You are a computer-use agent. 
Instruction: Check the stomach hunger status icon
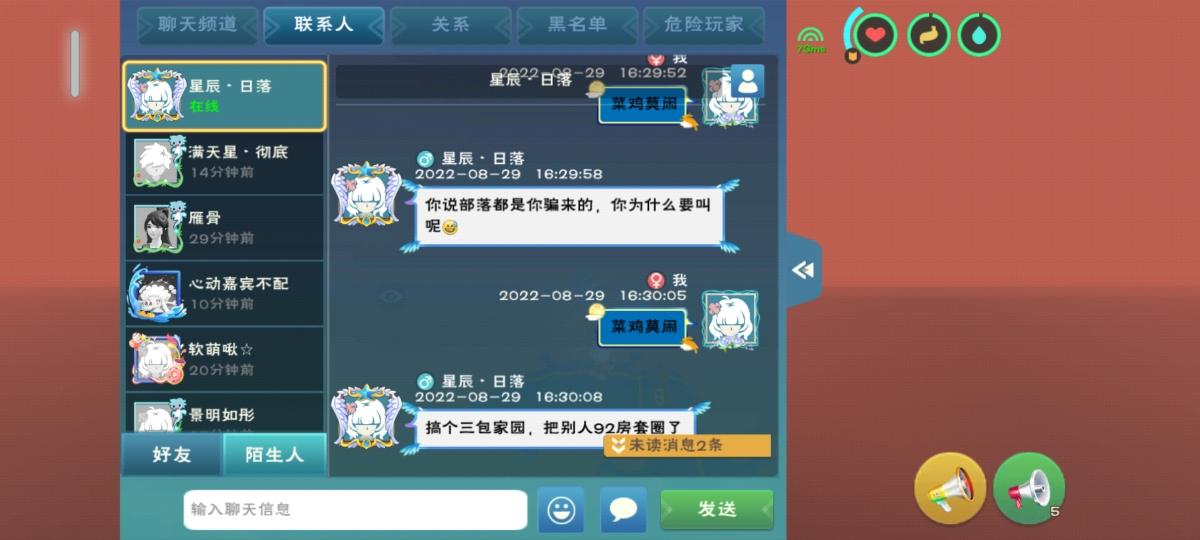coord(929,35)
